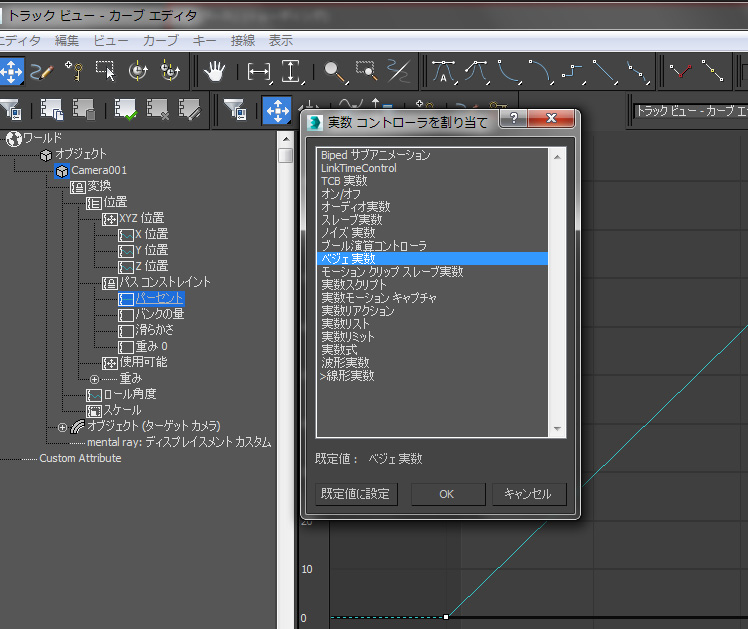Click Zoom Horizontal Extents icon

(x=260, y=72)
